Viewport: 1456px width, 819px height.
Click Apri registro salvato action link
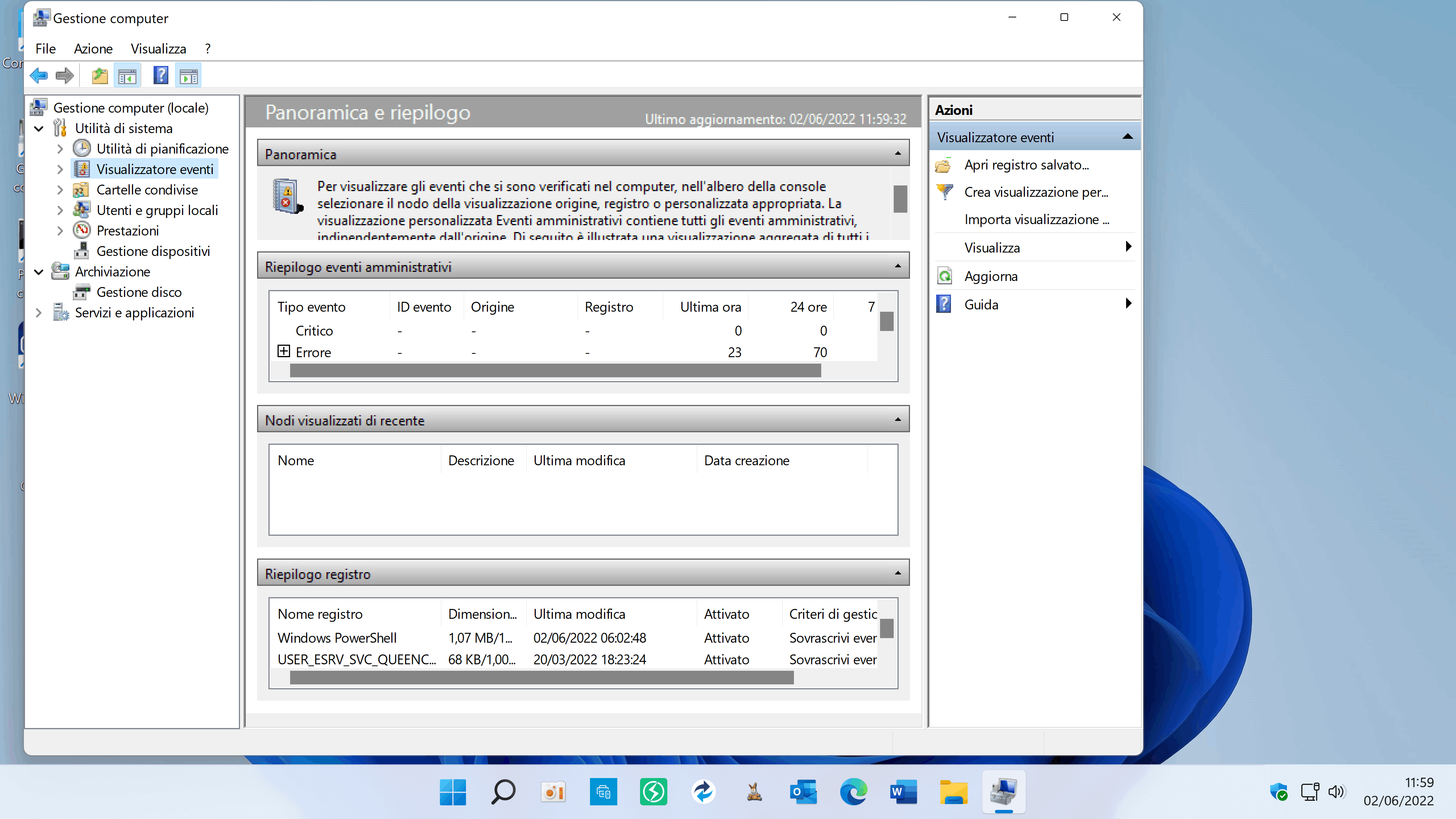pos(1026,165)
